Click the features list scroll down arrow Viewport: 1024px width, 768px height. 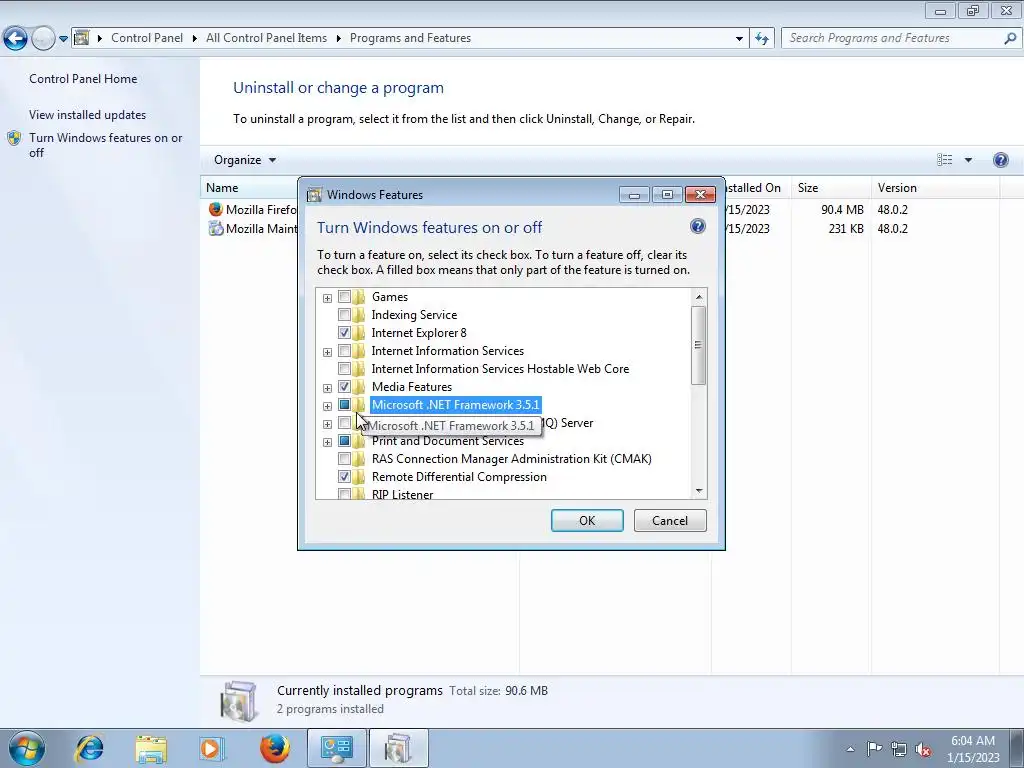[699, 490]
